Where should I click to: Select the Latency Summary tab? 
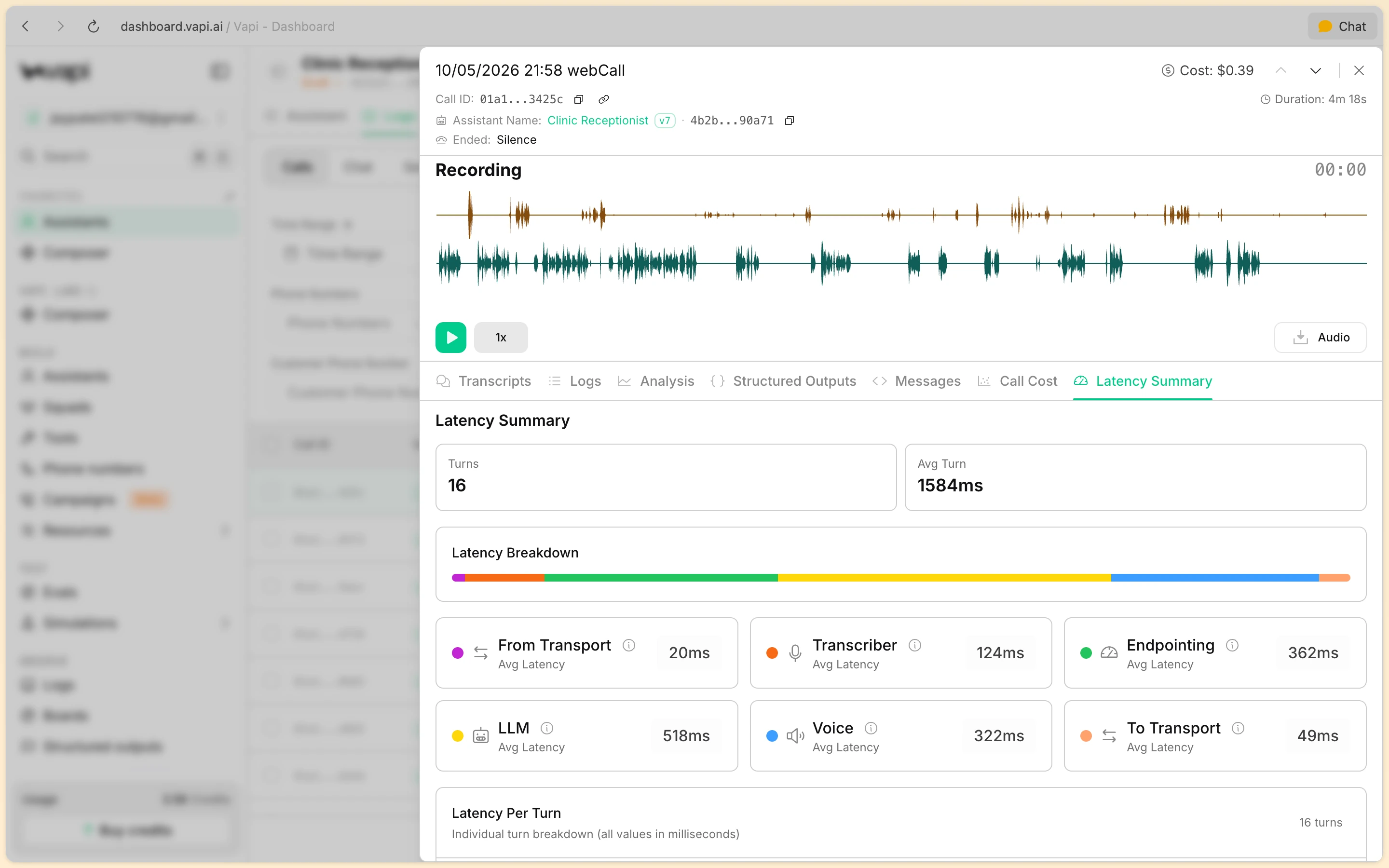tap(1143, 381)
